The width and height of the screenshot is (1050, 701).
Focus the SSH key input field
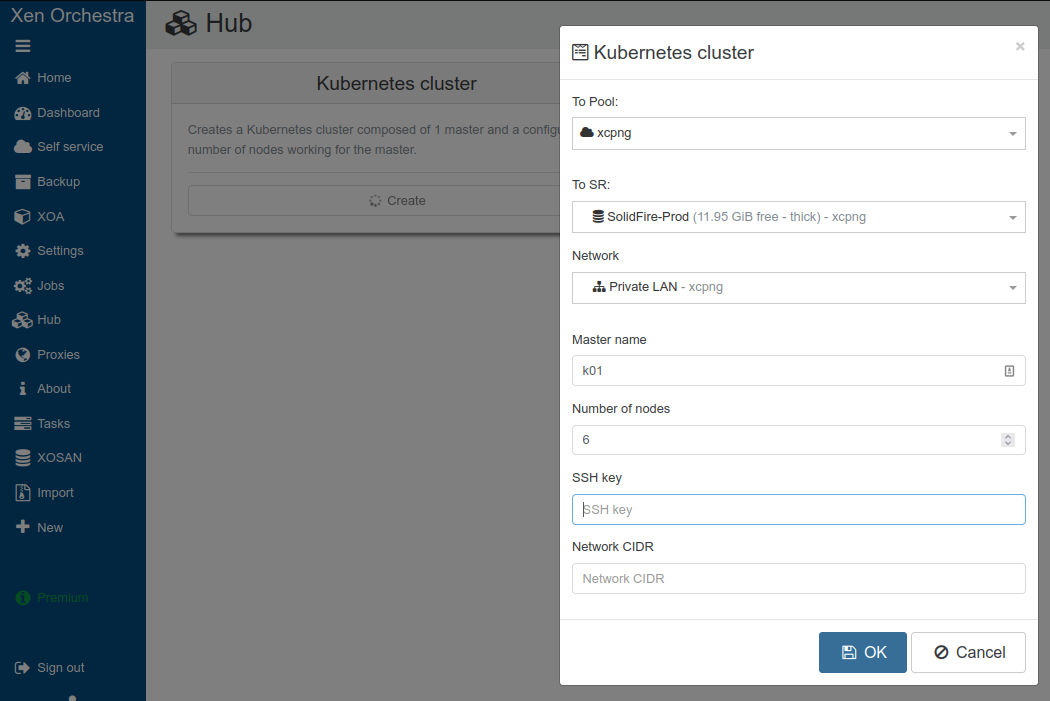[x=798, y=510]
